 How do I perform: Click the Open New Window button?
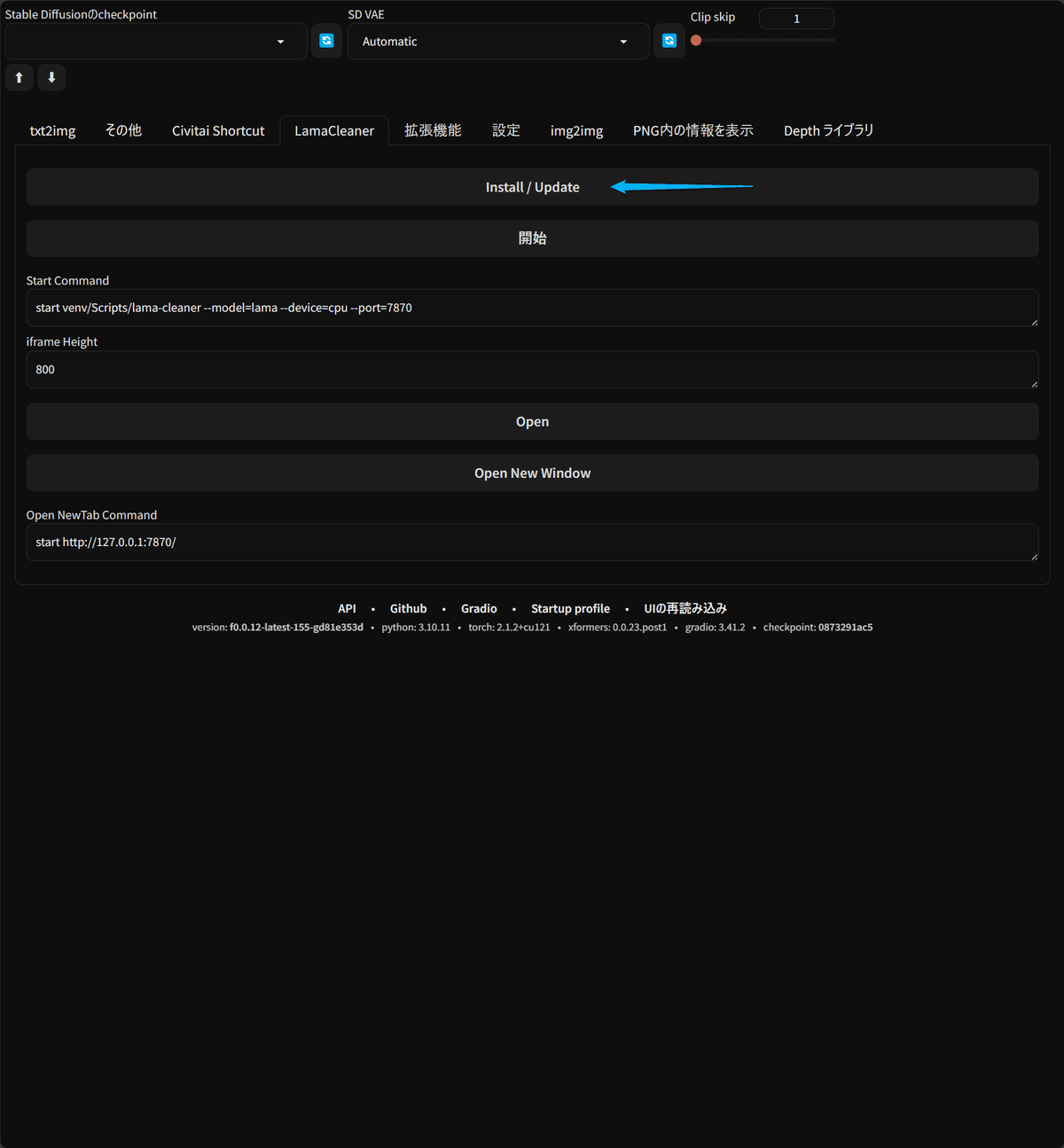coord(532,472)
